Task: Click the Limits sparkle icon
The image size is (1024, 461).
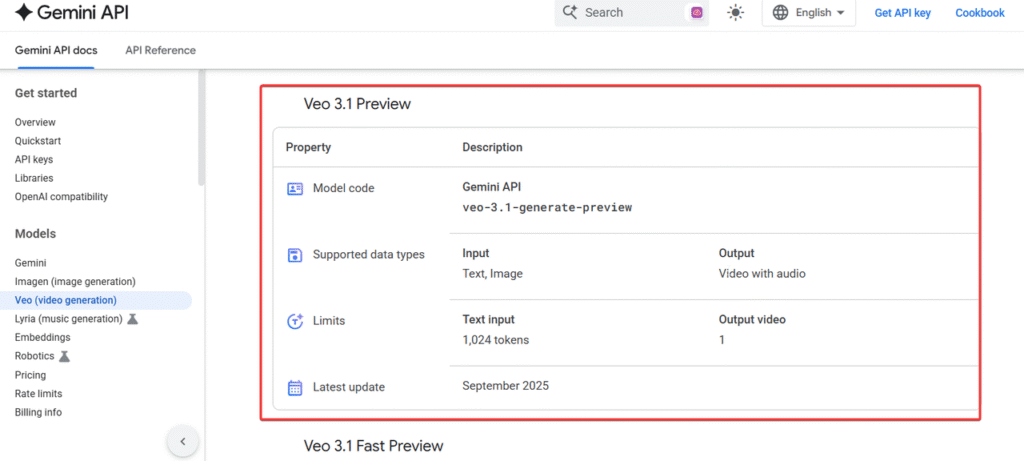Action: [x=295, y=321]
